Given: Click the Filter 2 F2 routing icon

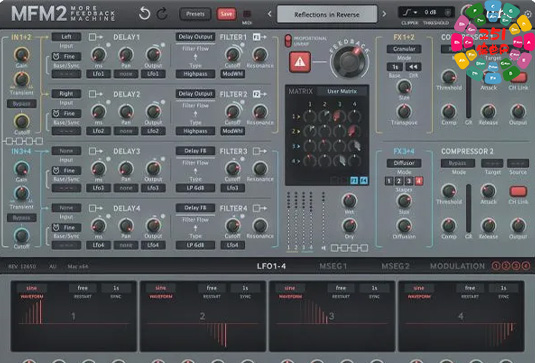Looking at the screenshot, I should pos(260,94).
